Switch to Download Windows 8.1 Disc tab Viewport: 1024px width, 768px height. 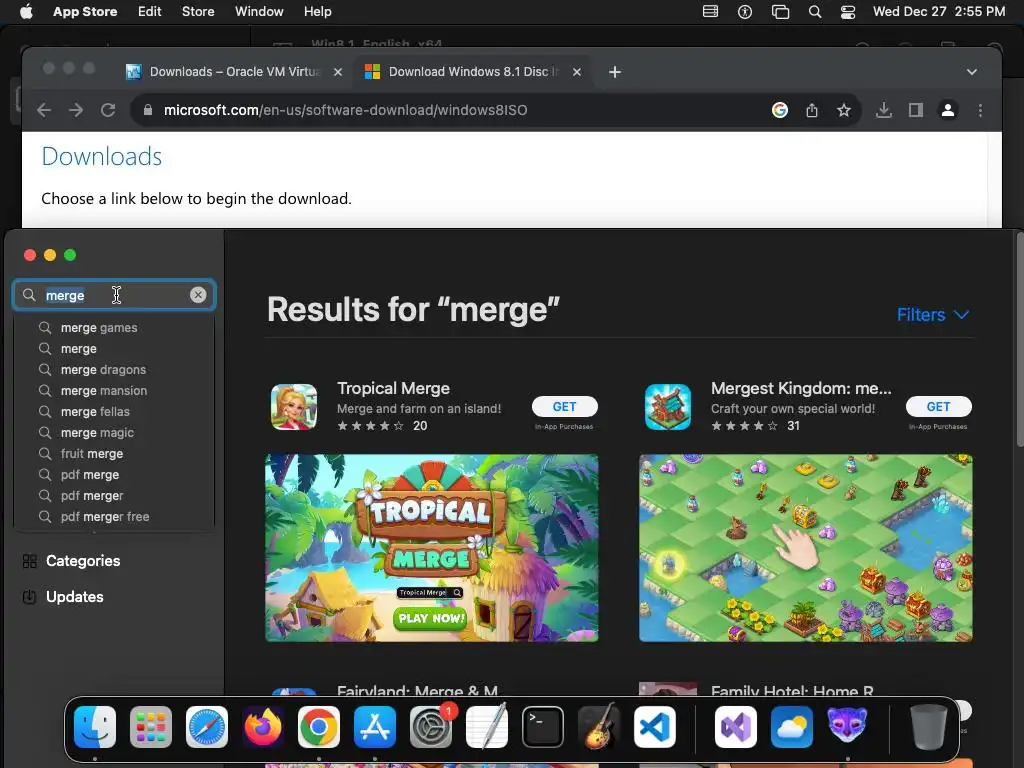472,72
